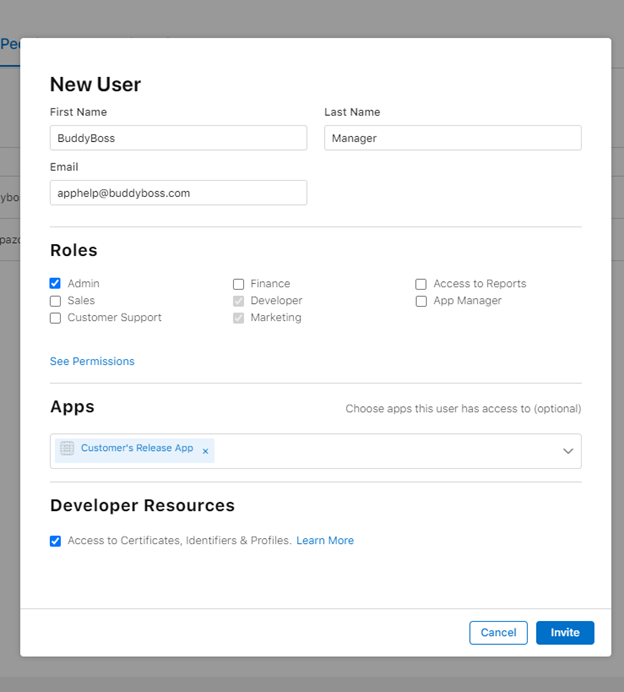Select the Email address field
This screenshot has height=692, width=624.
tap(178, 193)
